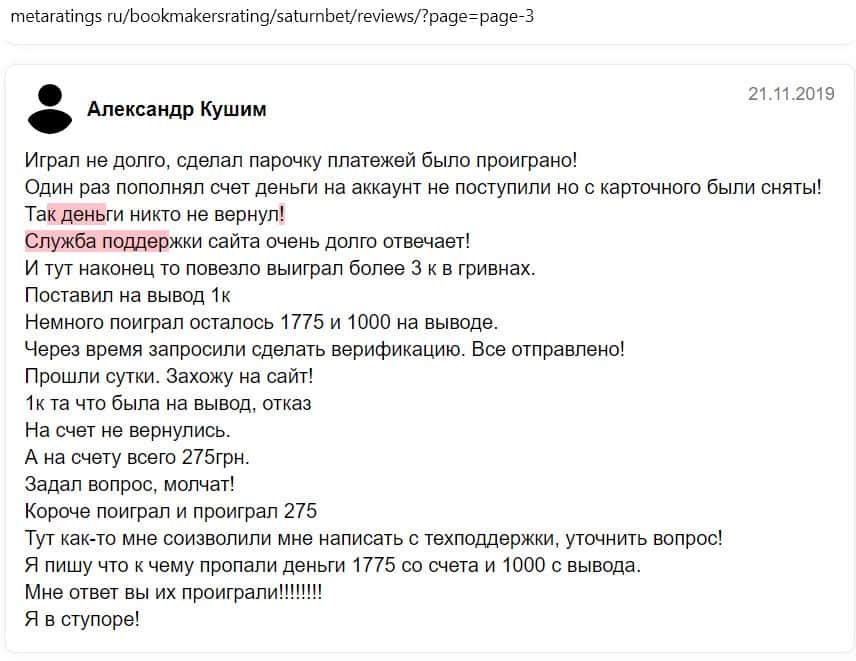Click the line "И тут наконец то повезло"
The width and height of the screenshot is (856, 661).
click(280, 268)
